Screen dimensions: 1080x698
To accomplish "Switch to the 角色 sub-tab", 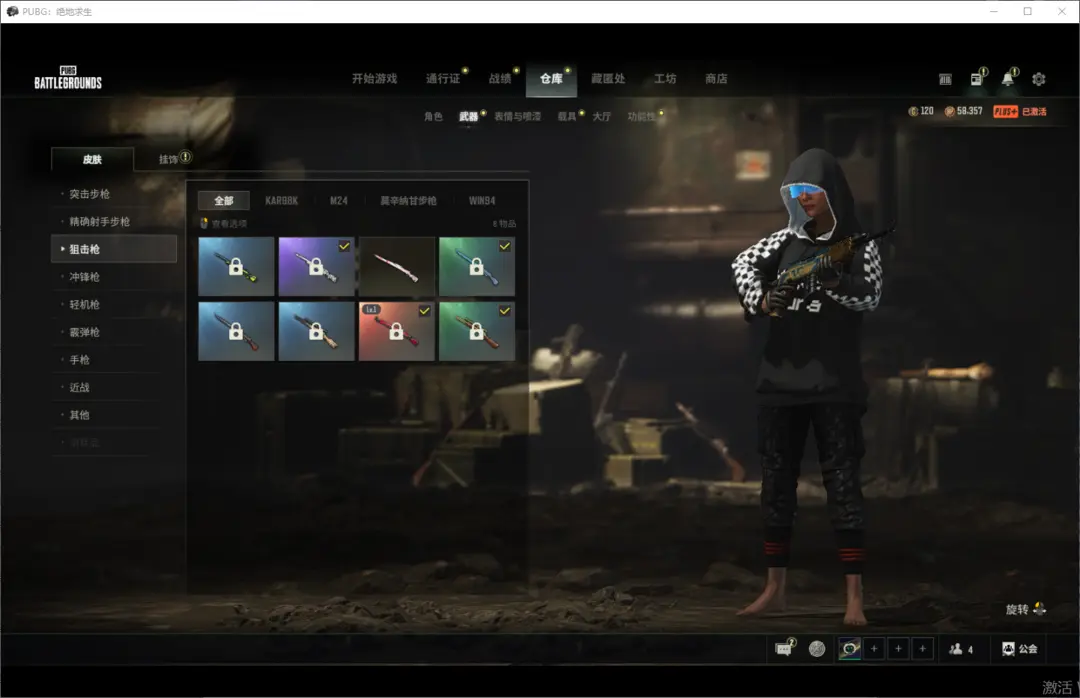I will (x=433, y=116).
